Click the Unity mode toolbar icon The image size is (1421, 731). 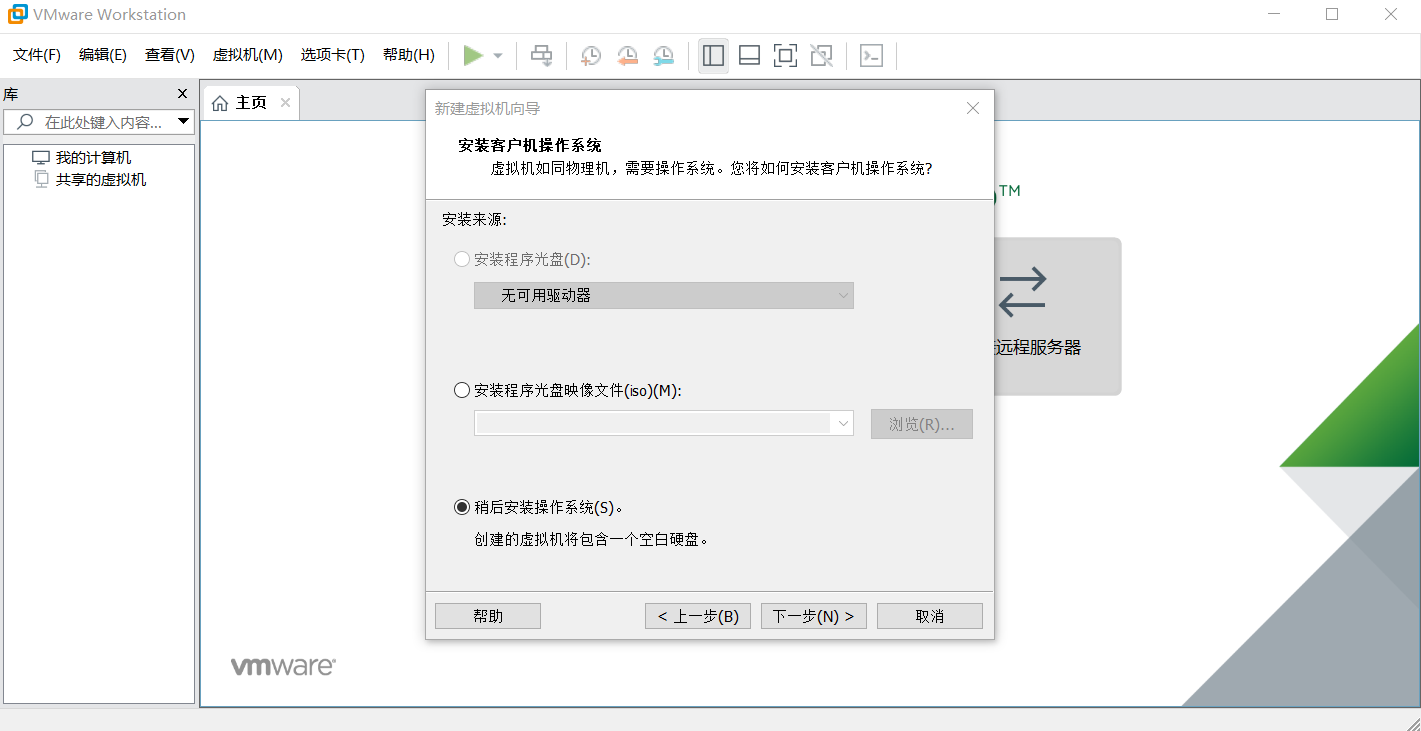point(821,56)
